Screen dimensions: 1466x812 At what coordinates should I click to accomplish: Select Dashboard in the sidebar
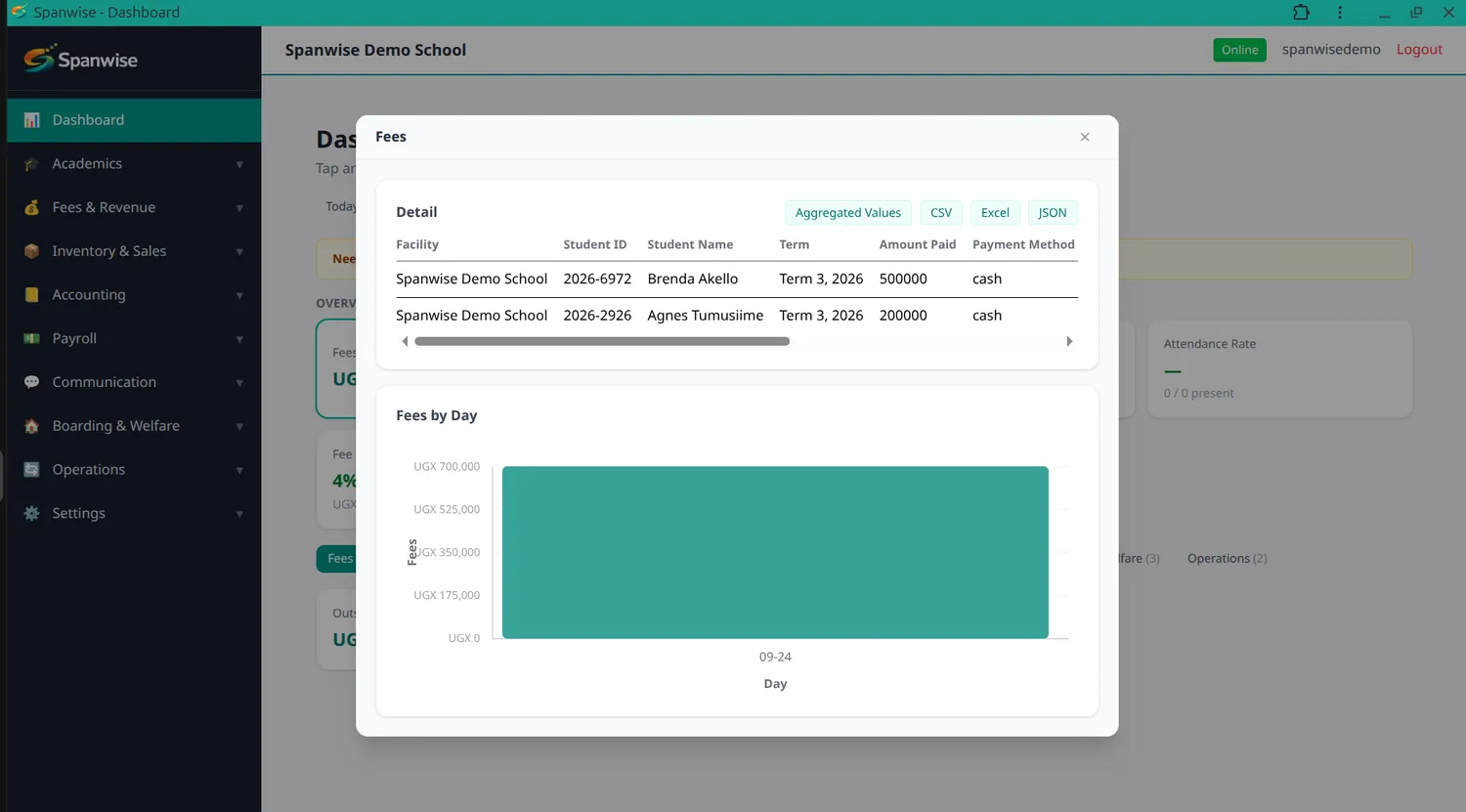coord(134,120)
